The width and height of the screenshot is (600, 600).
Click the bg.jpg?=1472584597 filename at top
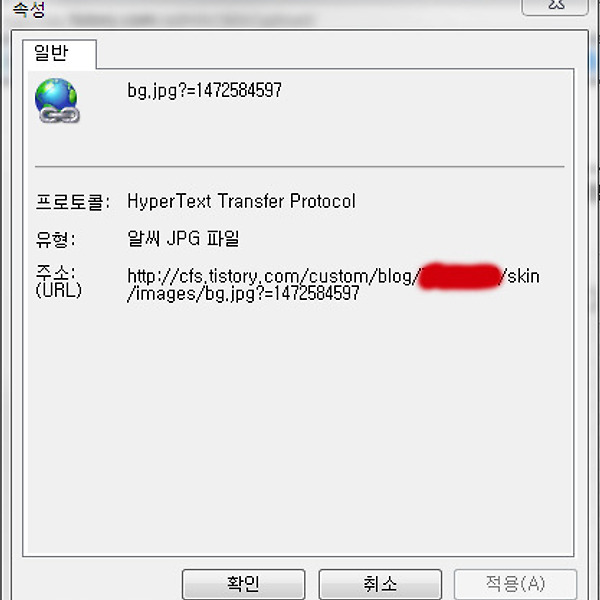click(204, 91)
